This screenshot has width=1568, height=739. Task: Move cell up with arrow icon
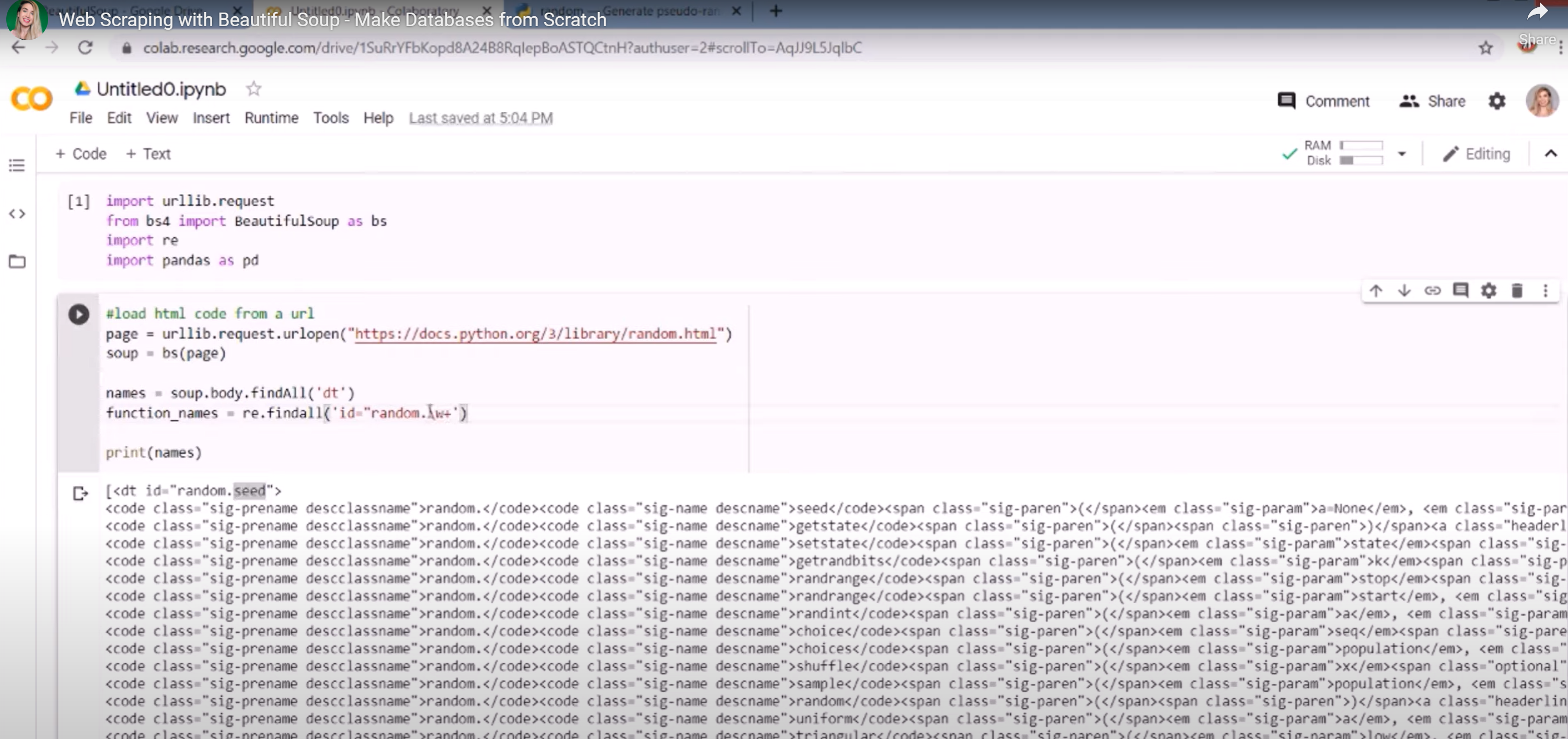[x=1376, y=291]
